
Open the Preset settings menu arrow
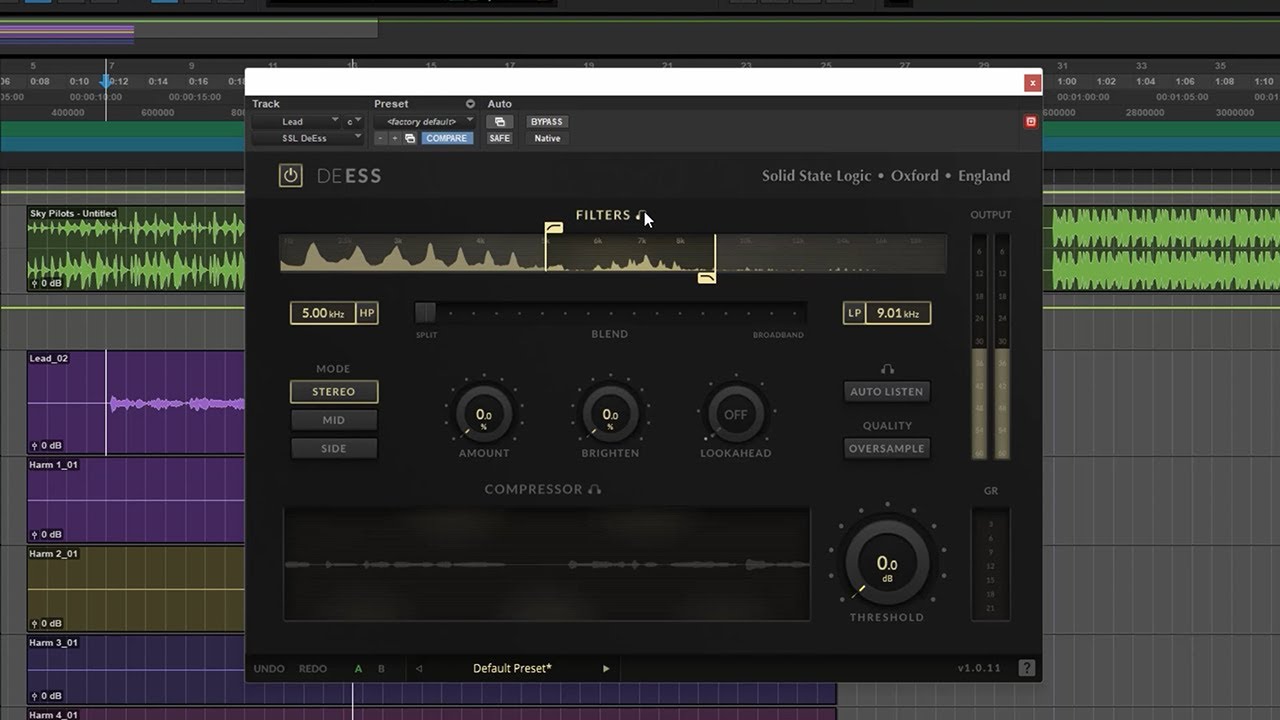click(470, 104)
